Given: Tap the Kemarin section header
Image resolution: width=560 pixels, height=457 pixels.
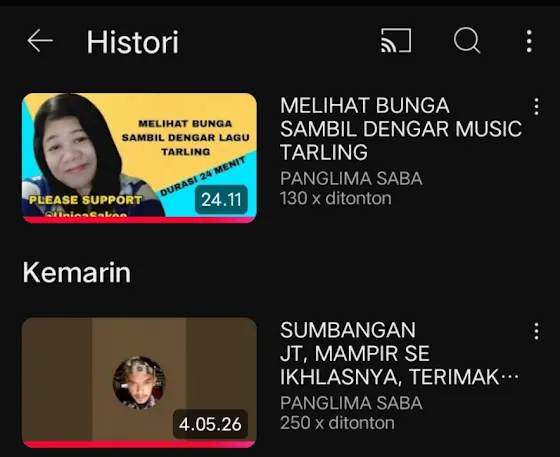Looking at the screenshot, I should 77,272.
